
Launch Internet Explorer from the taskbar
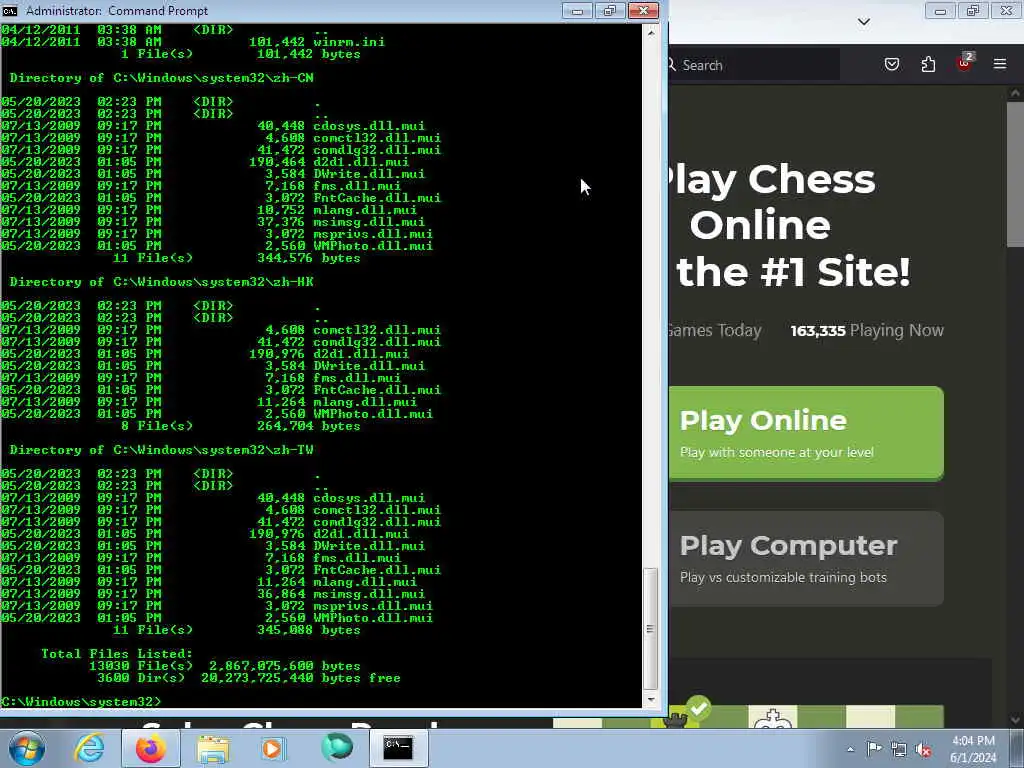(89, 748)
